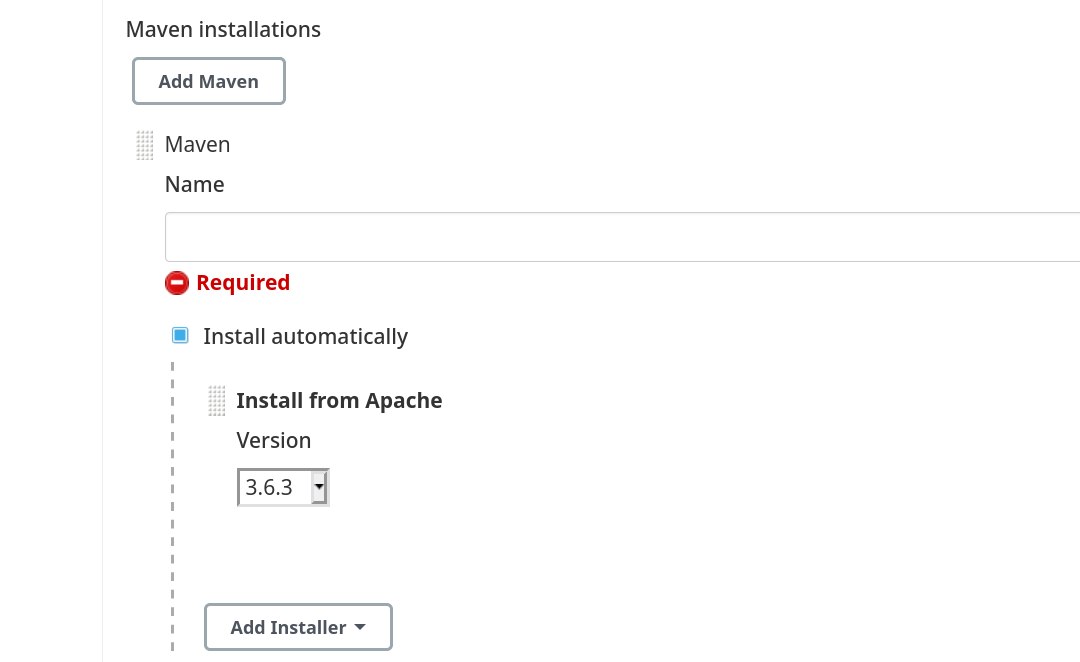Grab the drag handle beside Install from Apache

point(216,401)
